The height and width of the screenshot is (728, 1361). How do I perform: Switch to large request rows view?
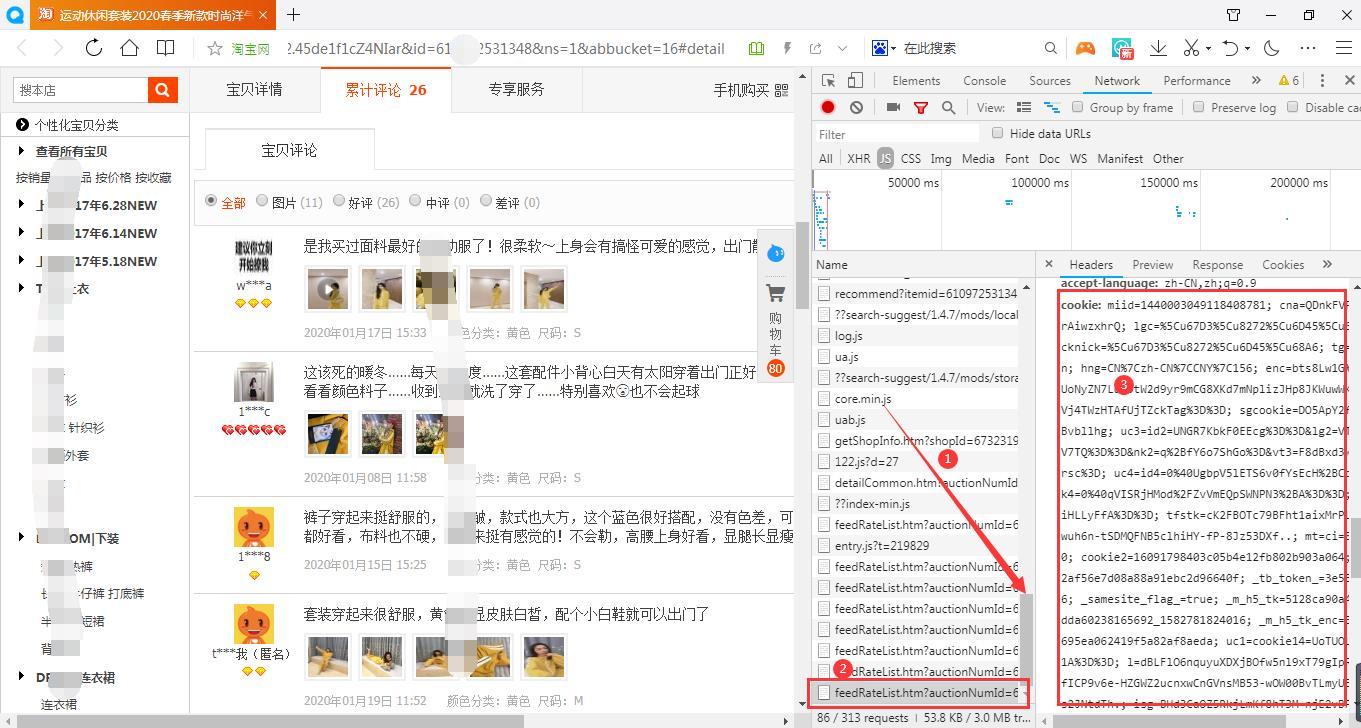click(x=1023, y=107)
